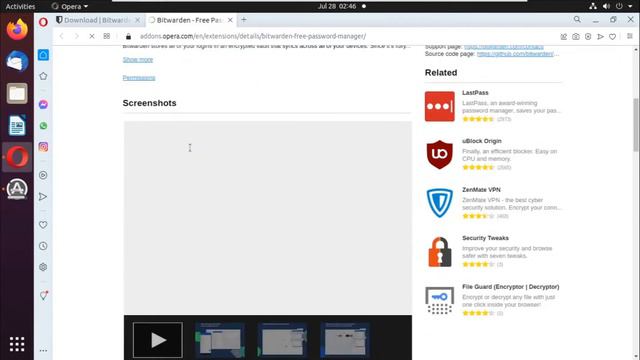Open File Guard (Encryptor | Decryptor) extension
This screenshot has height=360, width=640.
pos(511,287)
